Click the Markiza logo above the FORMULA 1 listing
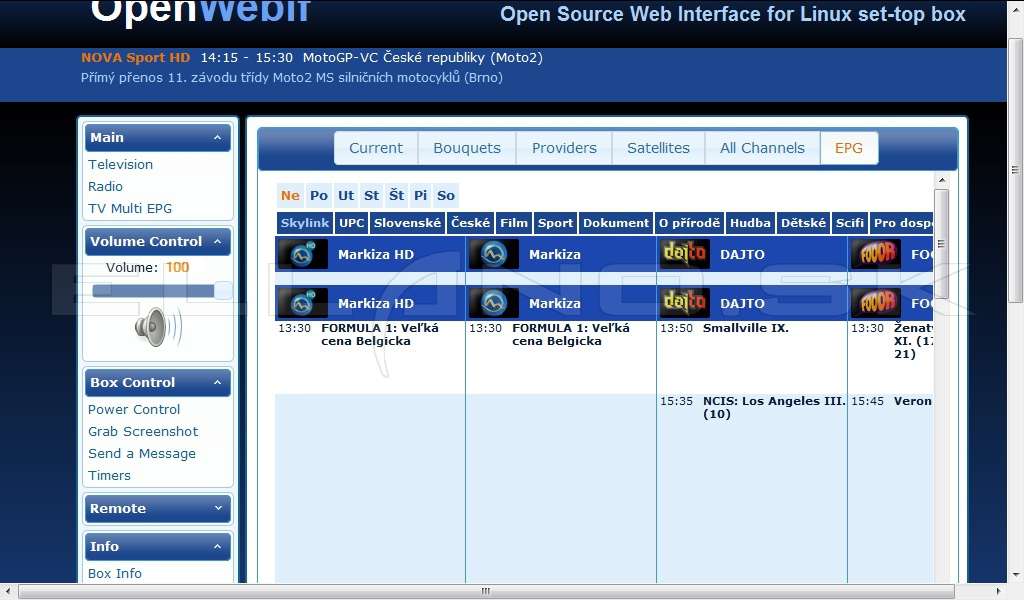1024x600 pixels. pos(494,303)
